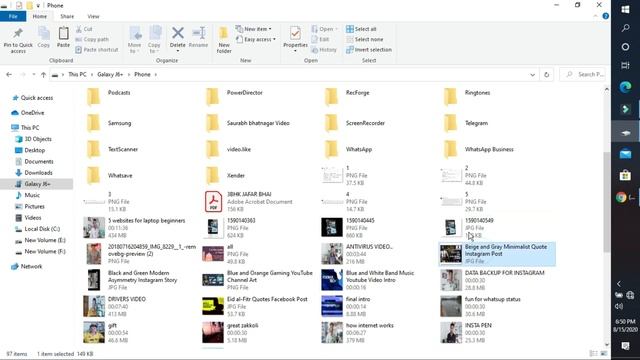This screenshot has width=640, height=360.
Task: Open the Chrome taskbar icon
Action: [x=621, y=198]
